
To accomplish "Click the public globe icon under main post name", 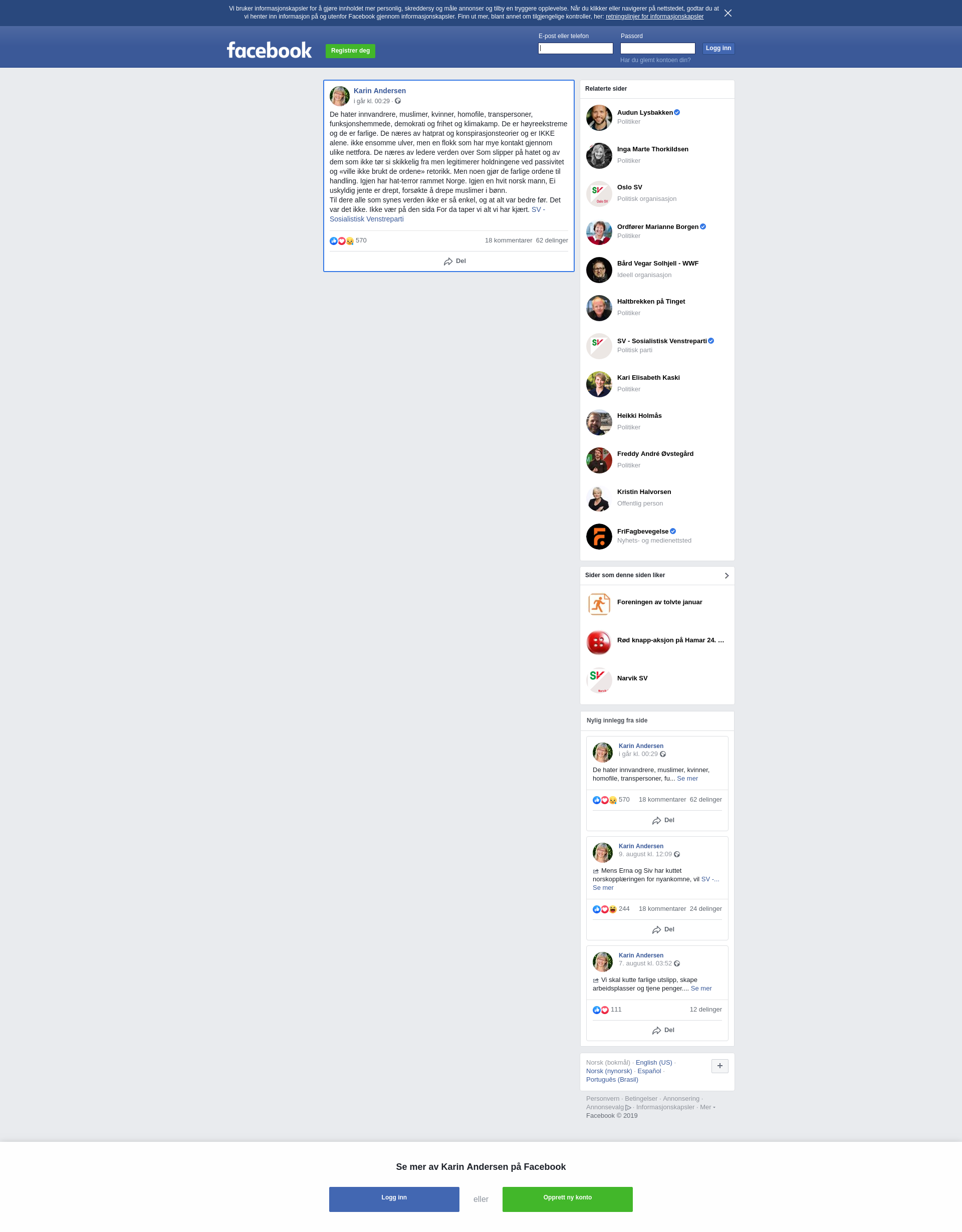I will (398, 101).
